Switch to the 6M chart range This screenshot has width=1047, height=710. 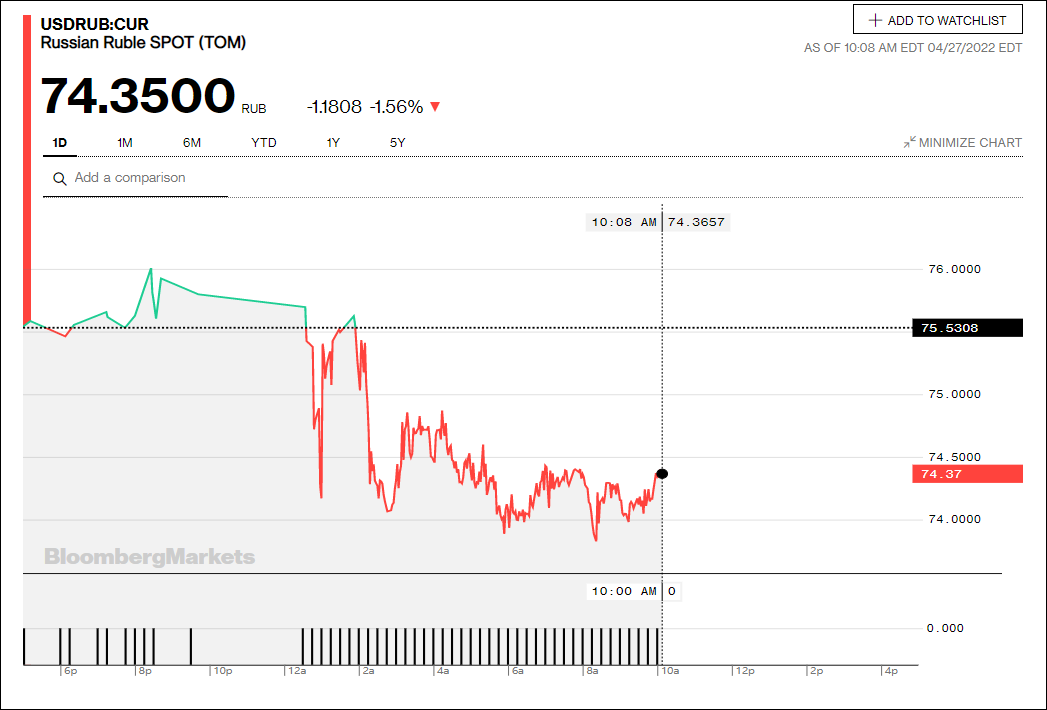[192, 143]
